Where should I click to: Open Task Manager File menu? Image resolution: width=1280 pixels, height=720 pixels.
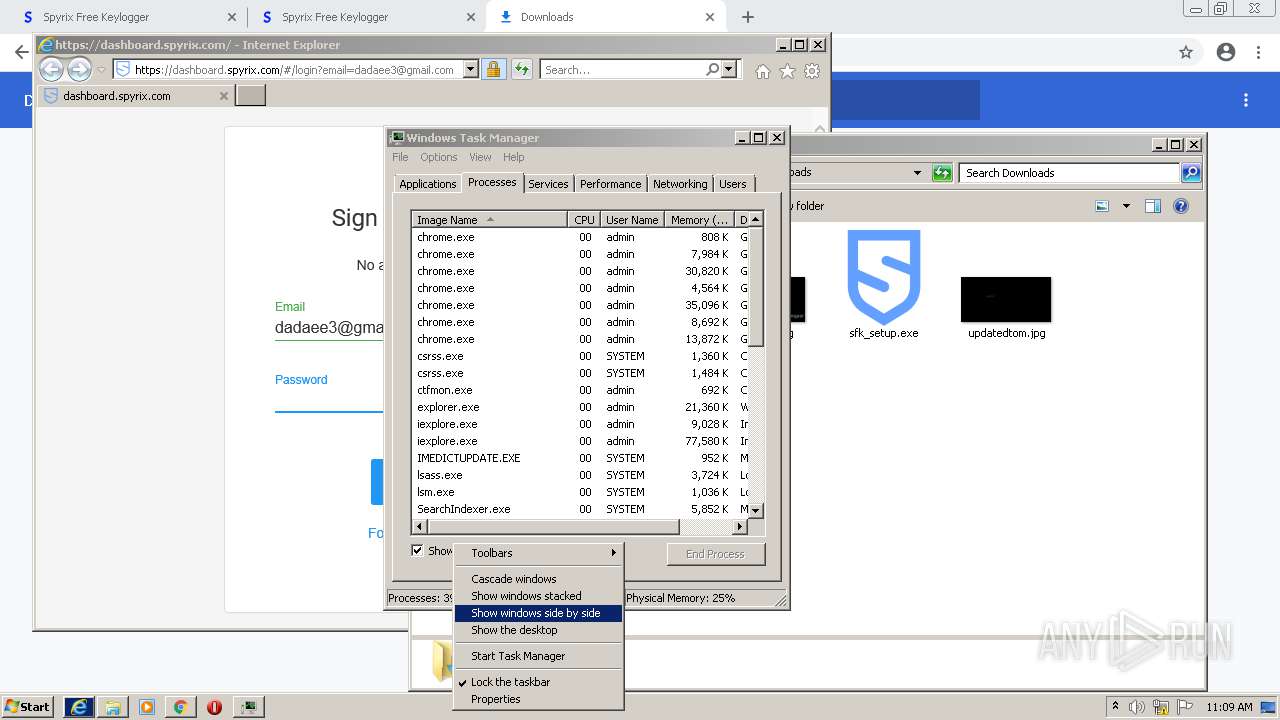click(x=400, y=157)
